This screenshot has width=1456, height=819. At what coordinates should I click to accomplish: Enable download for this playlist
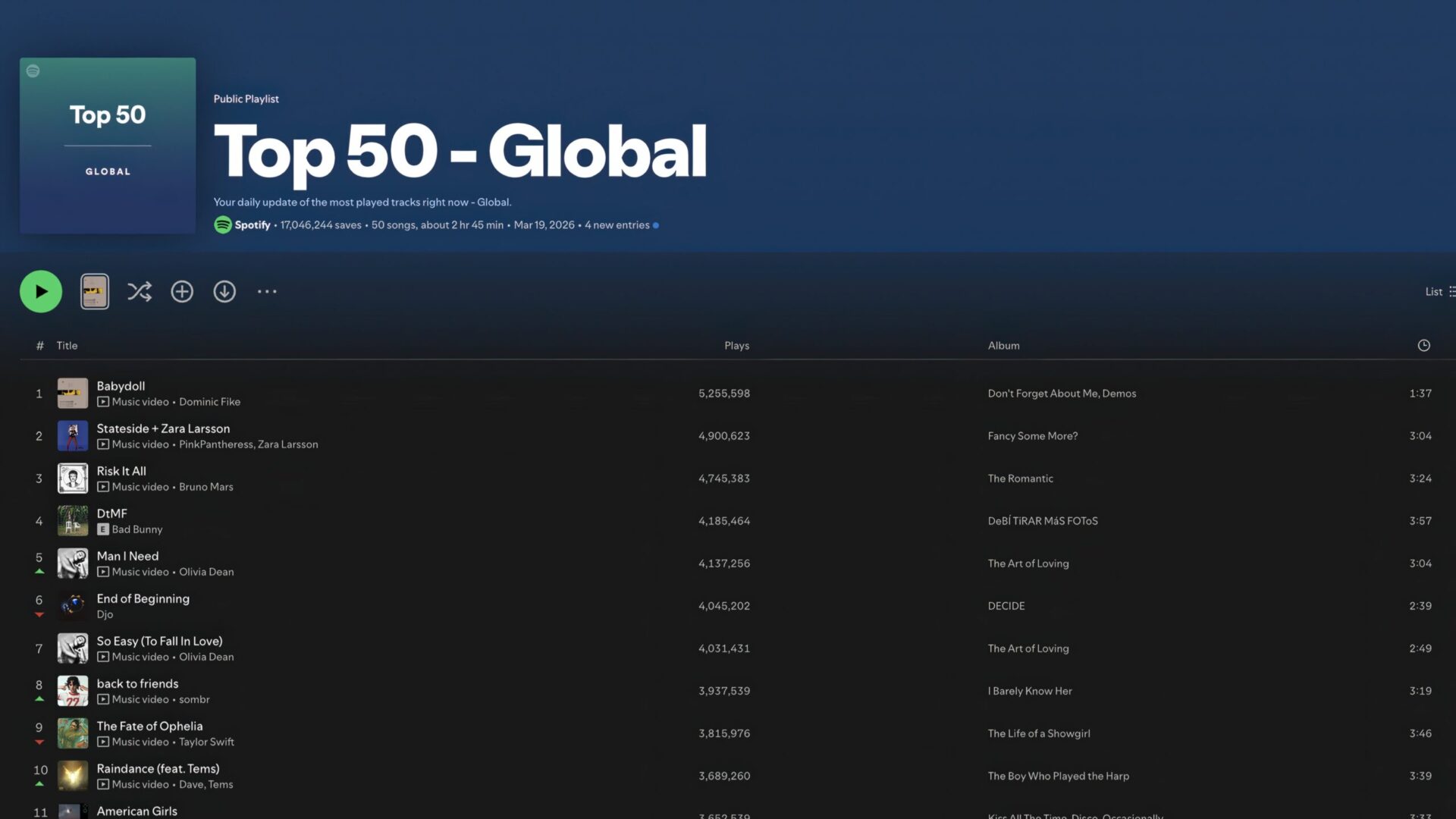coord(224,290)
